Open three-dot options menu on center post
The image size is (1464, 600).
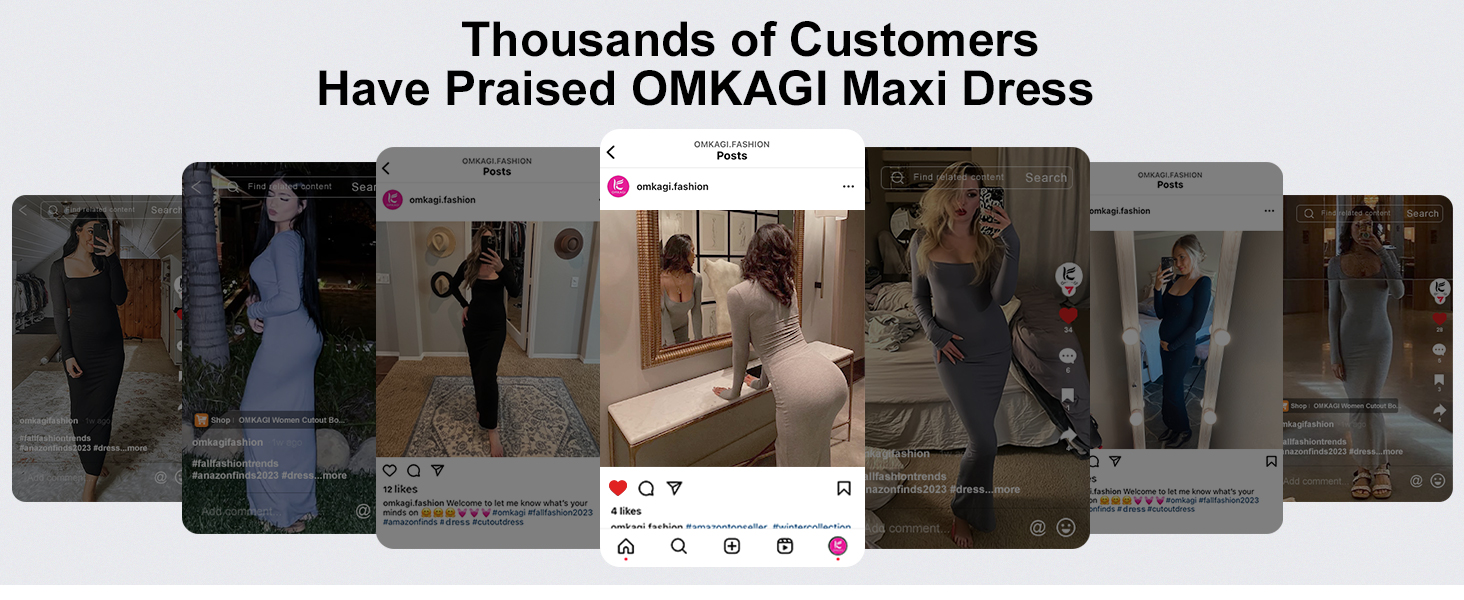(x=848, y=187)
